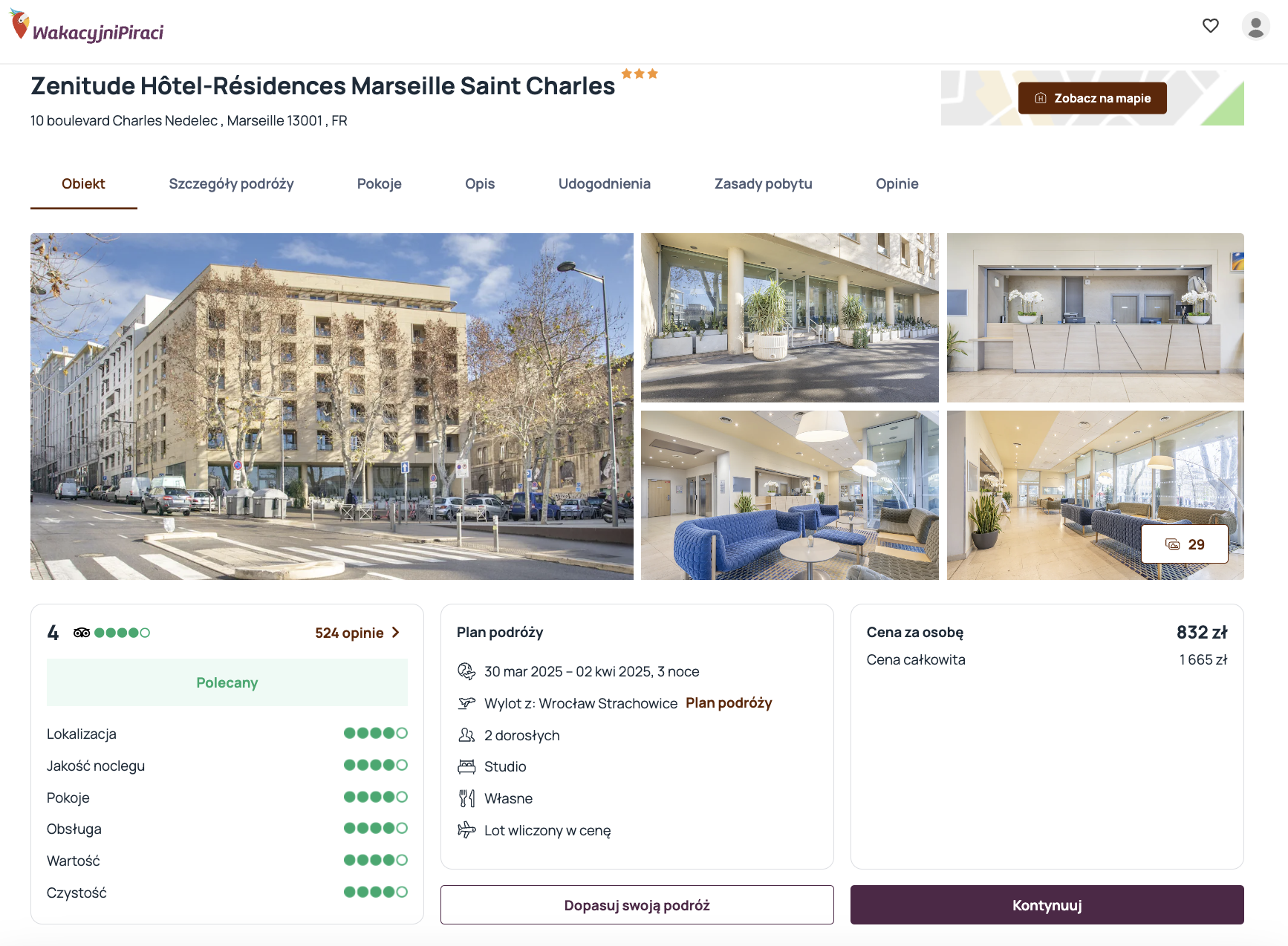This screenshot has width=1288, height=946.
Task: Open the room list tab (Pokoje)
Action: tap(380, 184)
